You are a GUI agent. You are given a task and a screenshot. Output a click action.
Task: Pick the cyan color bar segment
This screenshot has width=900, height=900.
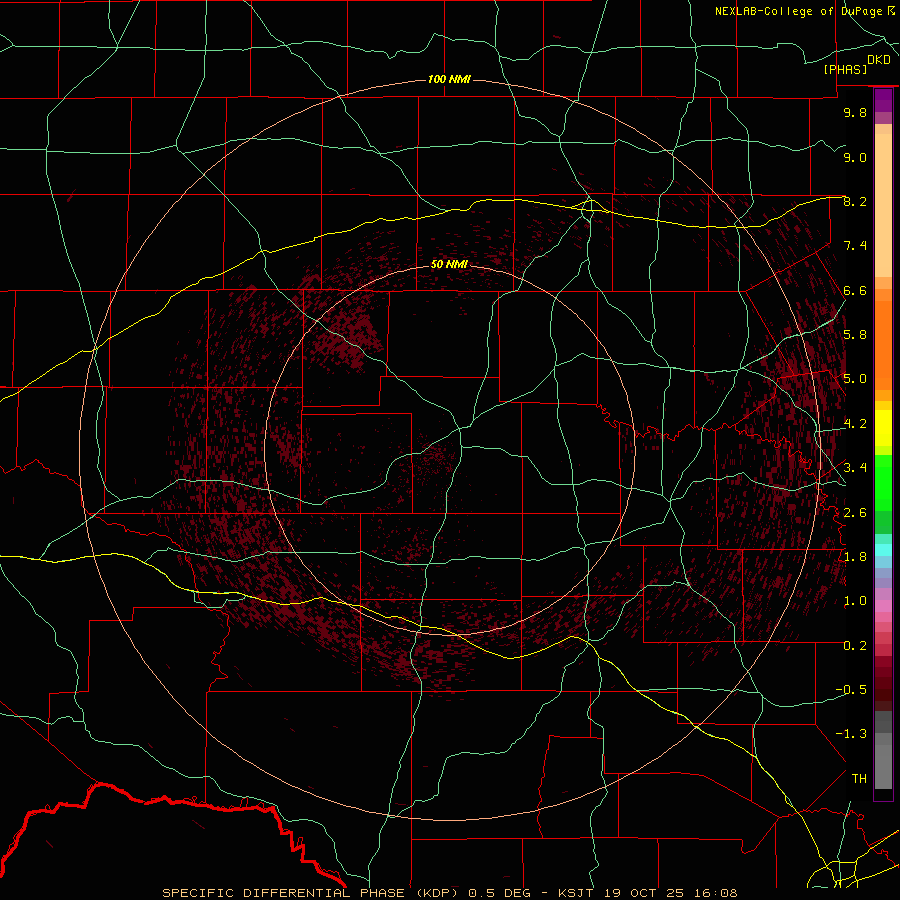tap(883, 550)
